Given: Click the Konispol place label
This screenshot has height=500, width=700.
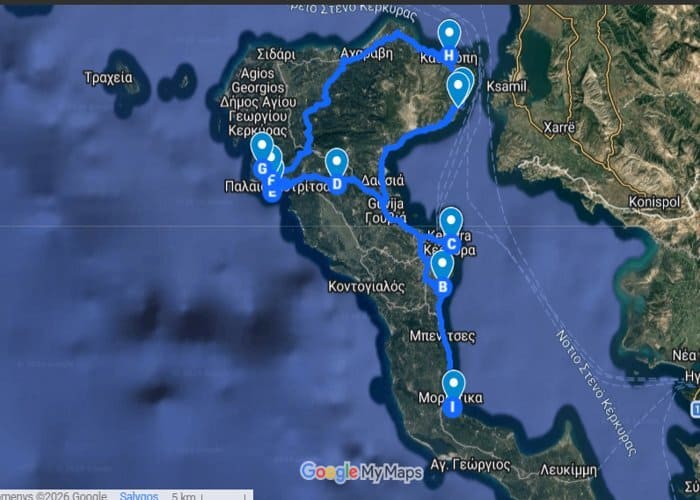Looking at the screenshot, I should pos(654,202).
